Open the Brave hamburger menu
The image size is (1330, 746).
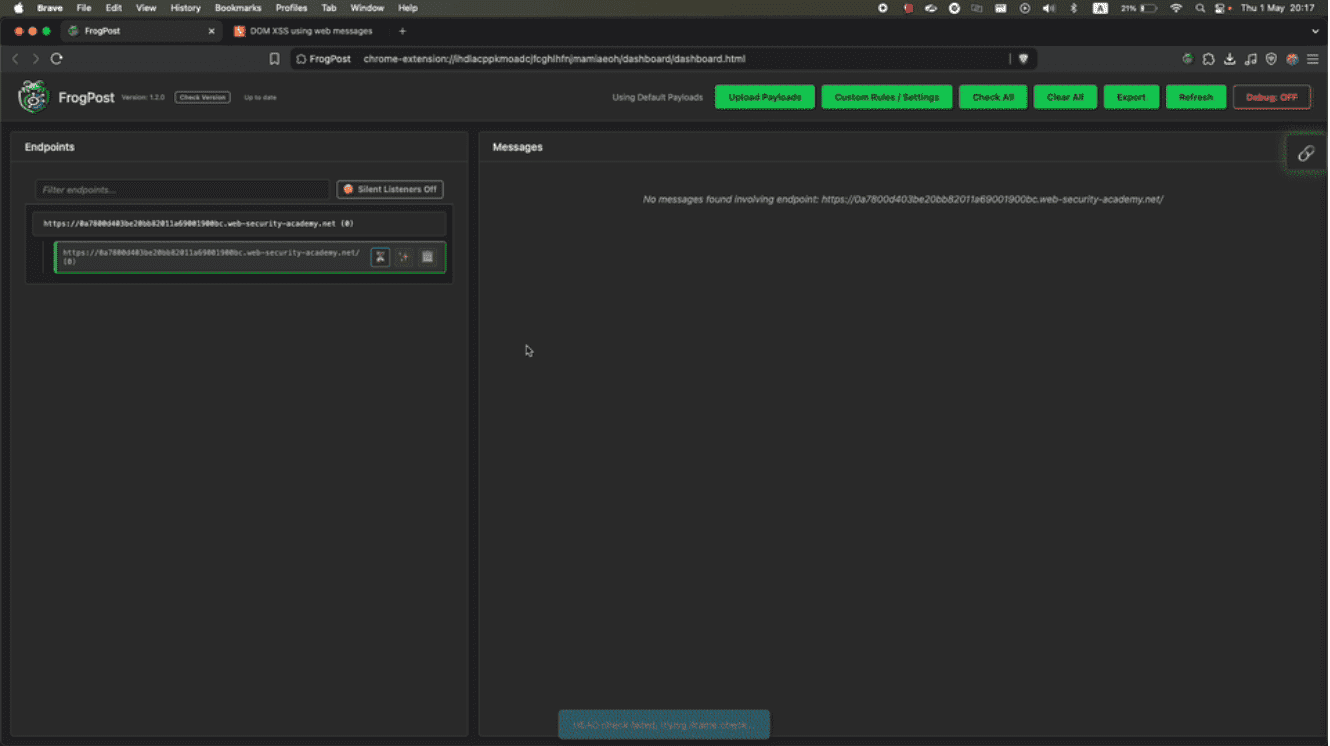click(1313, 59)
